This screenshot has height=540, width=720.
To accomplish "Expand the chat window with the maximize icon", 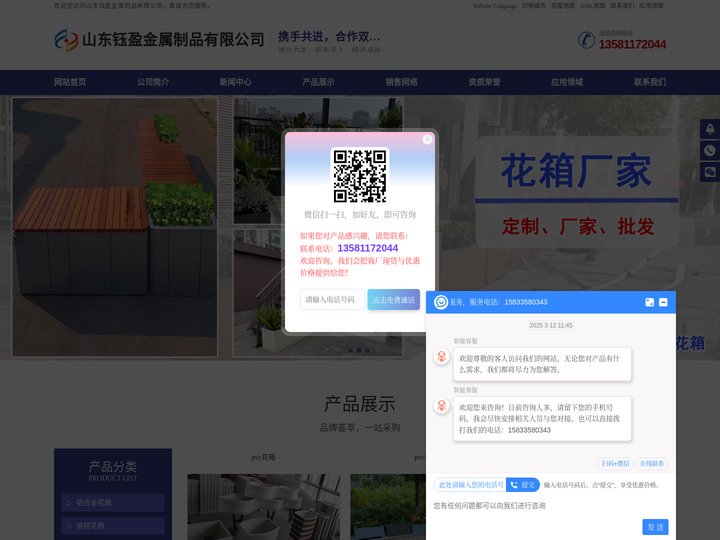I will point(649,302).
